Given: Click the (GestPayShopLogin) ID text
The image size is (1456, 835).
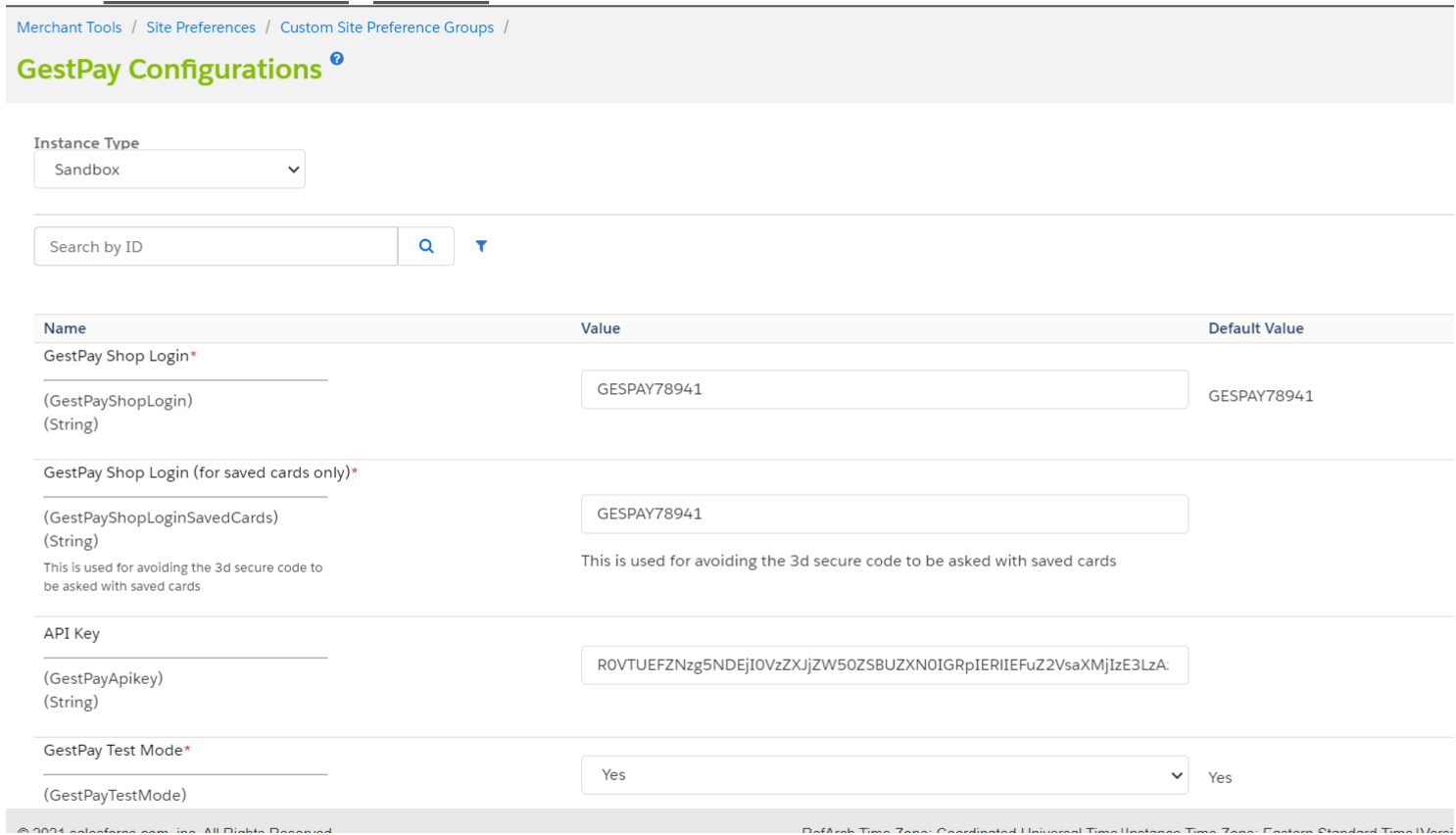Looking at the screenshot, I should tap(118, 401).
